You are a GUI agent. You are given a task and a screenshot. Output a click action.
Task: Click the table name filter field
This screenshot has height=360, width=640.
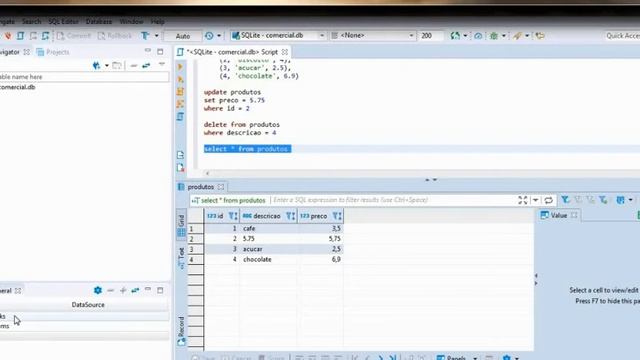(x=84, y=77)
